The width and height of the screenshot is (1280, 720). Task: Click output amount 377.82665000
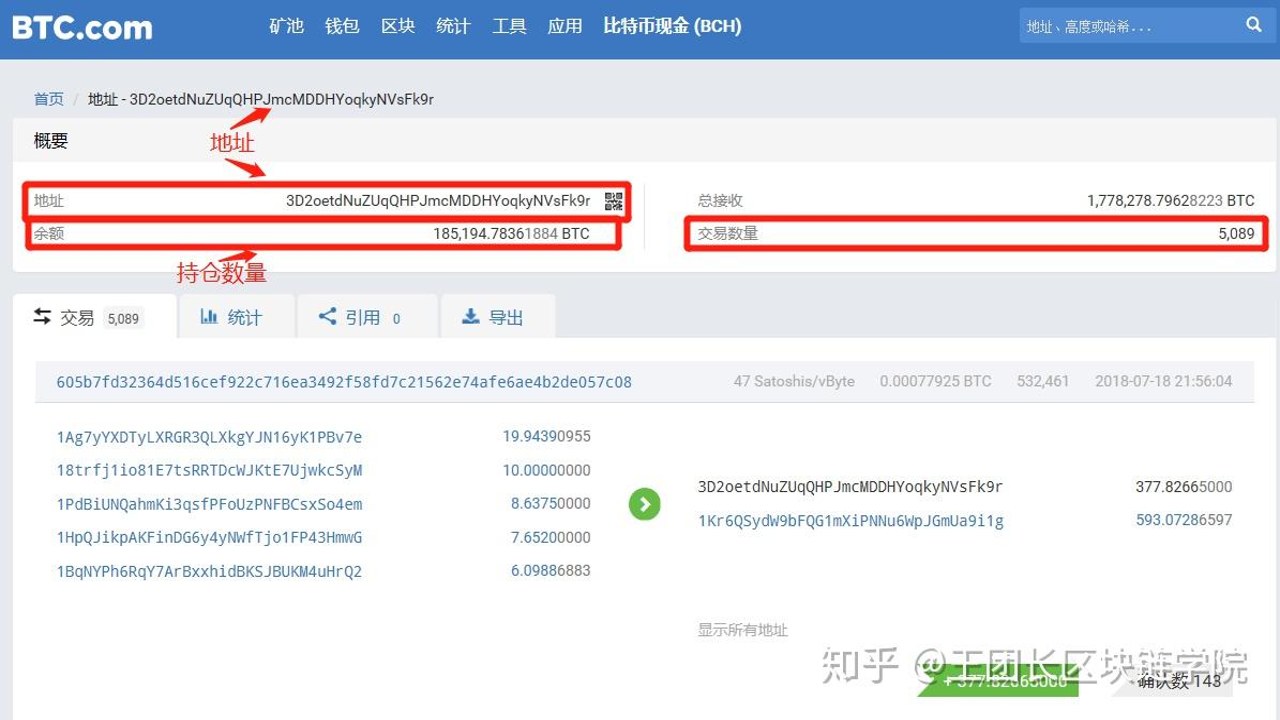coord(1184,487)
